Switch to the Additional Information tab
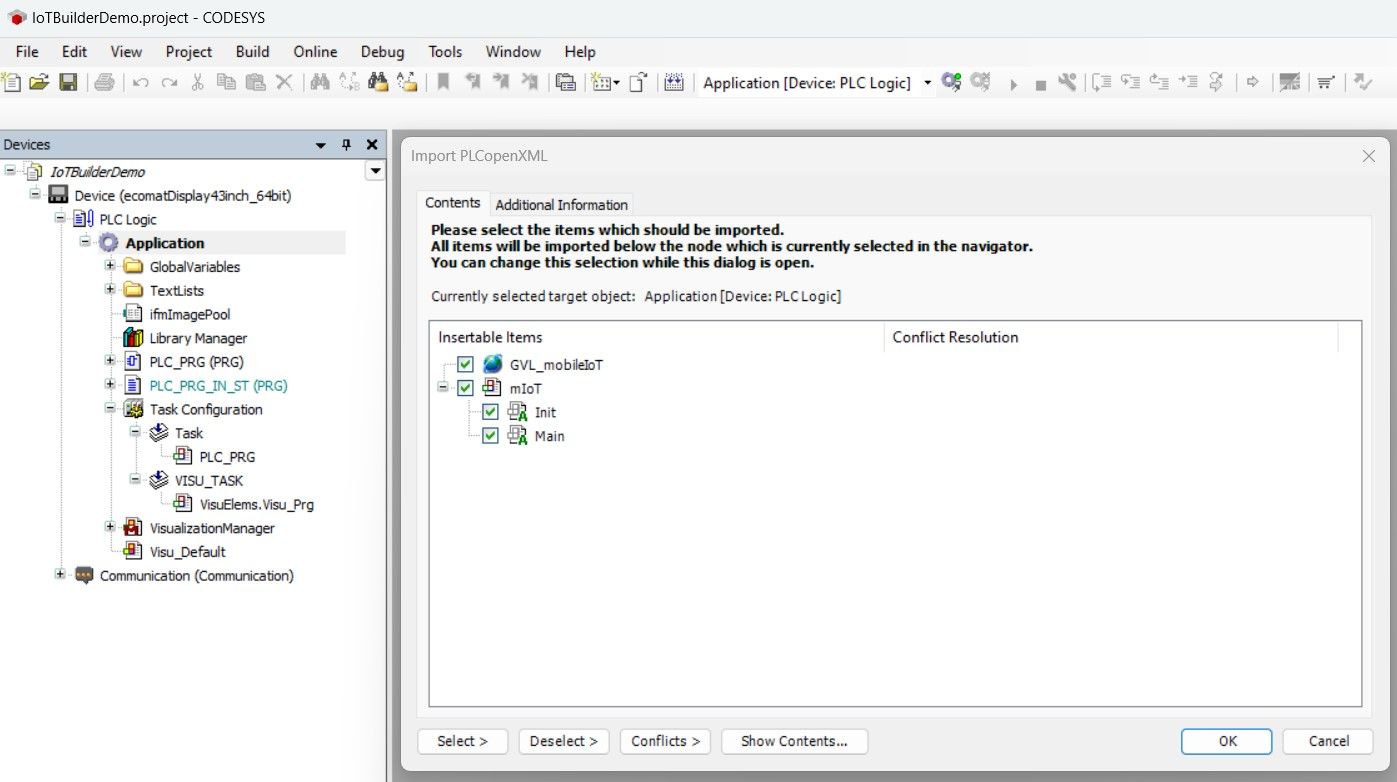 point(562,204)
